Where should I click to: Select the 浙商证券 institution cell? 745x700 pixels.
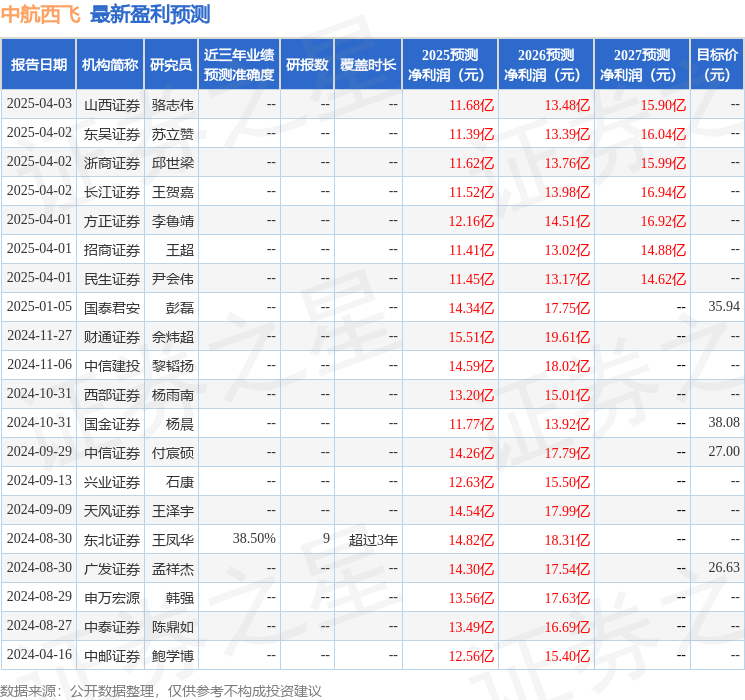click(x=112, y=163)
